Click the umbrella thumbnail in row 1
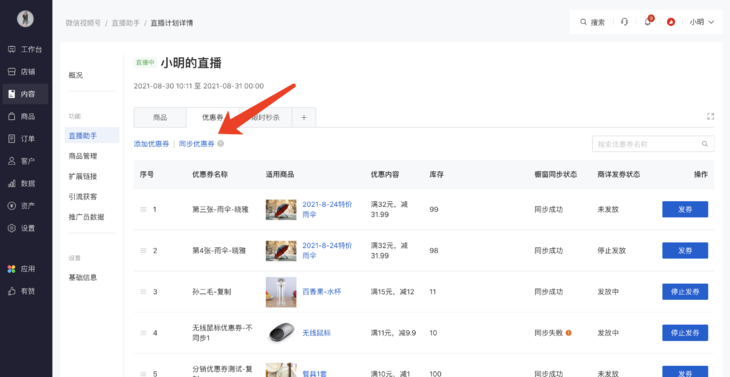This screenshot has width=730, height=377. (x=281, y=209)
